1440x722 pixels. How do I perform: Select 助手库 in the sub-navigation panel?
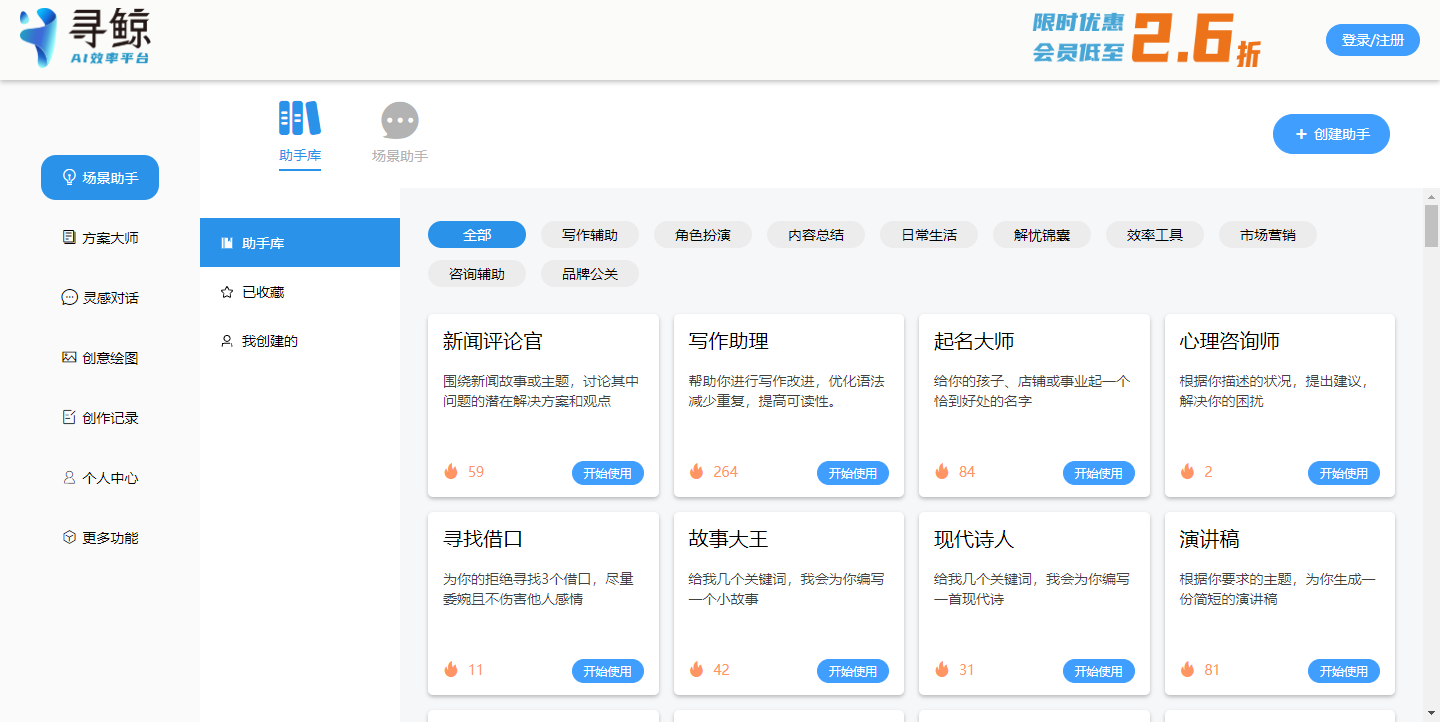pyautogui.click(x=300, y=243)
